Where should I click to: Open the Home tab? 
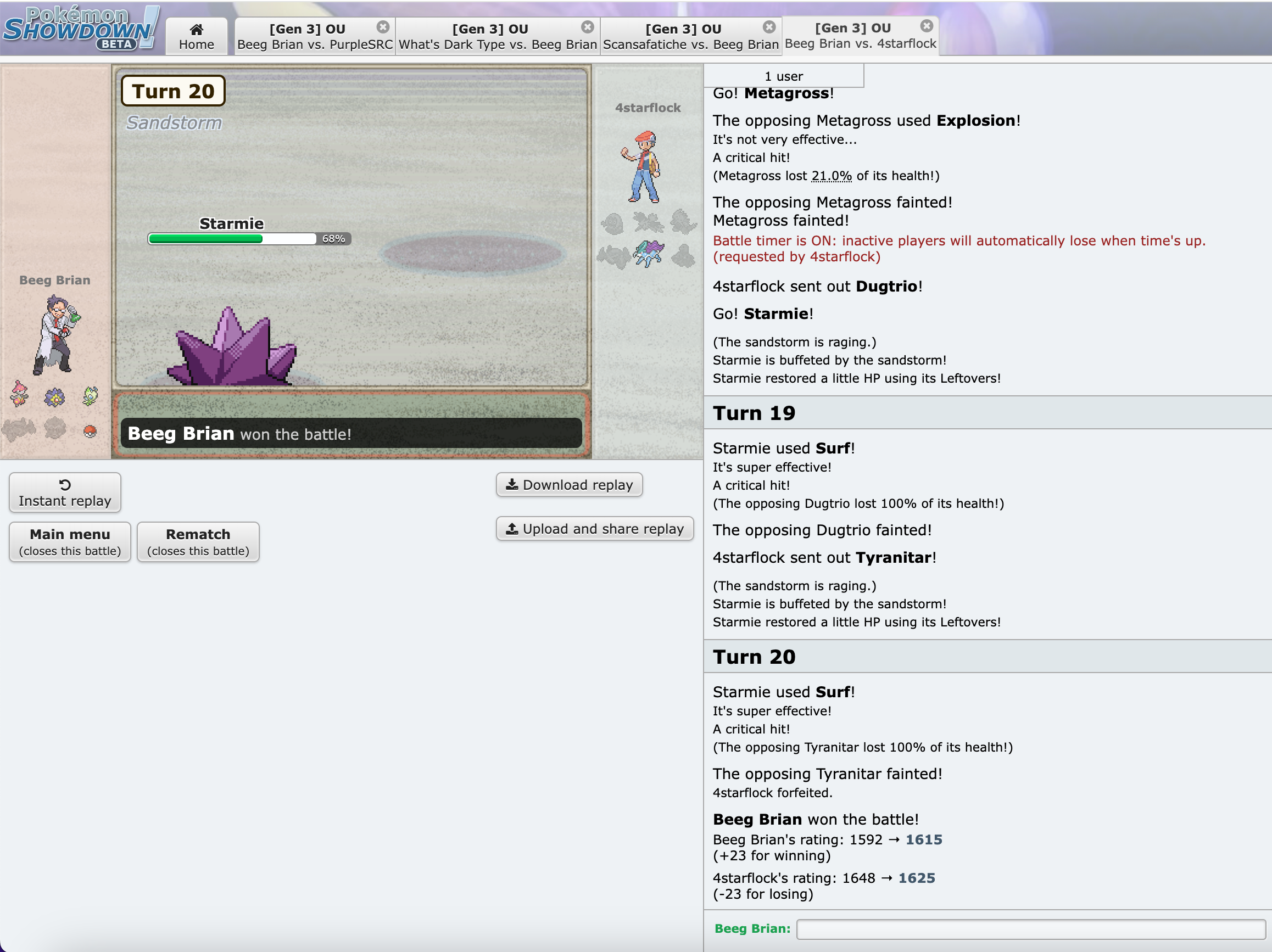196,36
